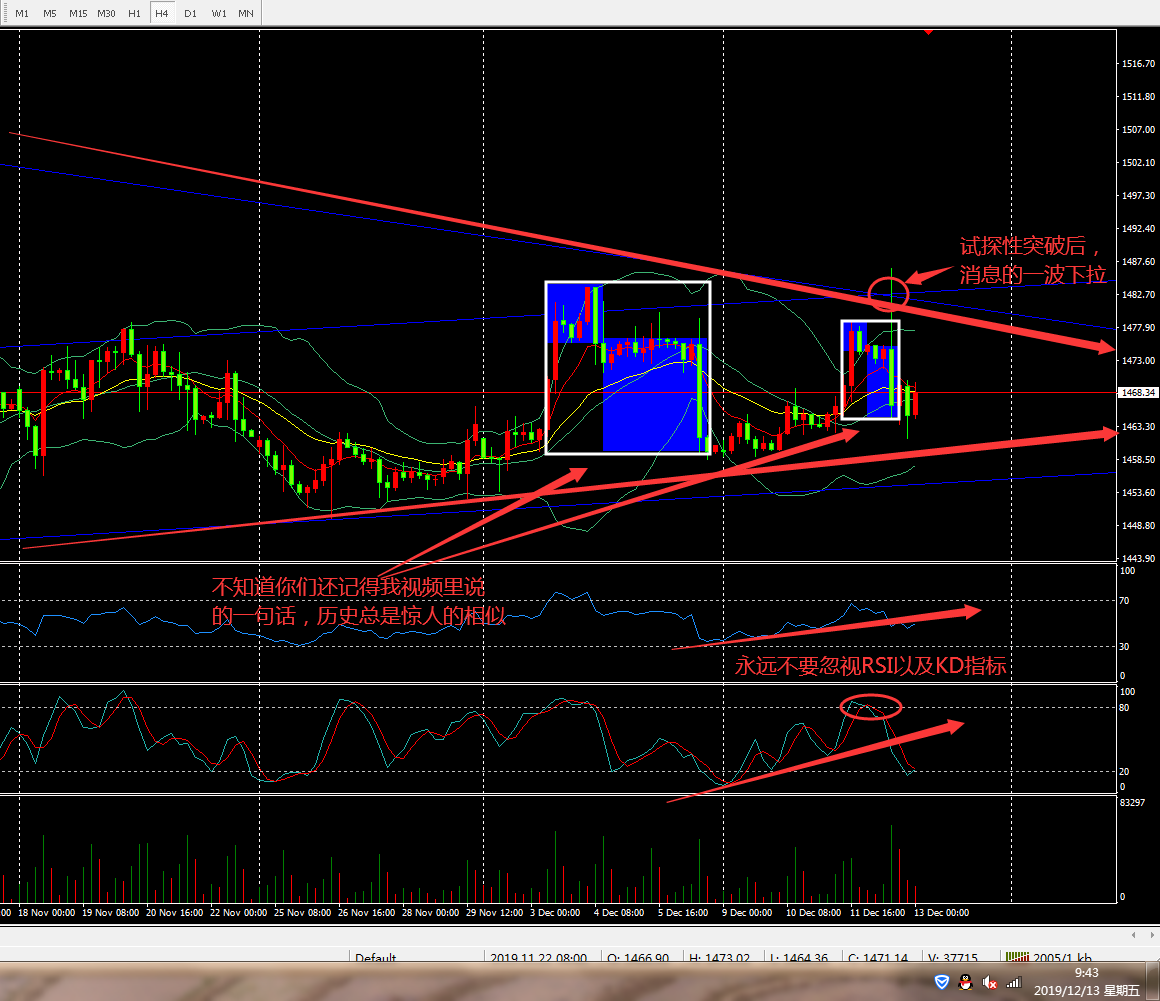Click the muted speaker volume icon
The image size is (1160, 1001).
tap(989, 983)
